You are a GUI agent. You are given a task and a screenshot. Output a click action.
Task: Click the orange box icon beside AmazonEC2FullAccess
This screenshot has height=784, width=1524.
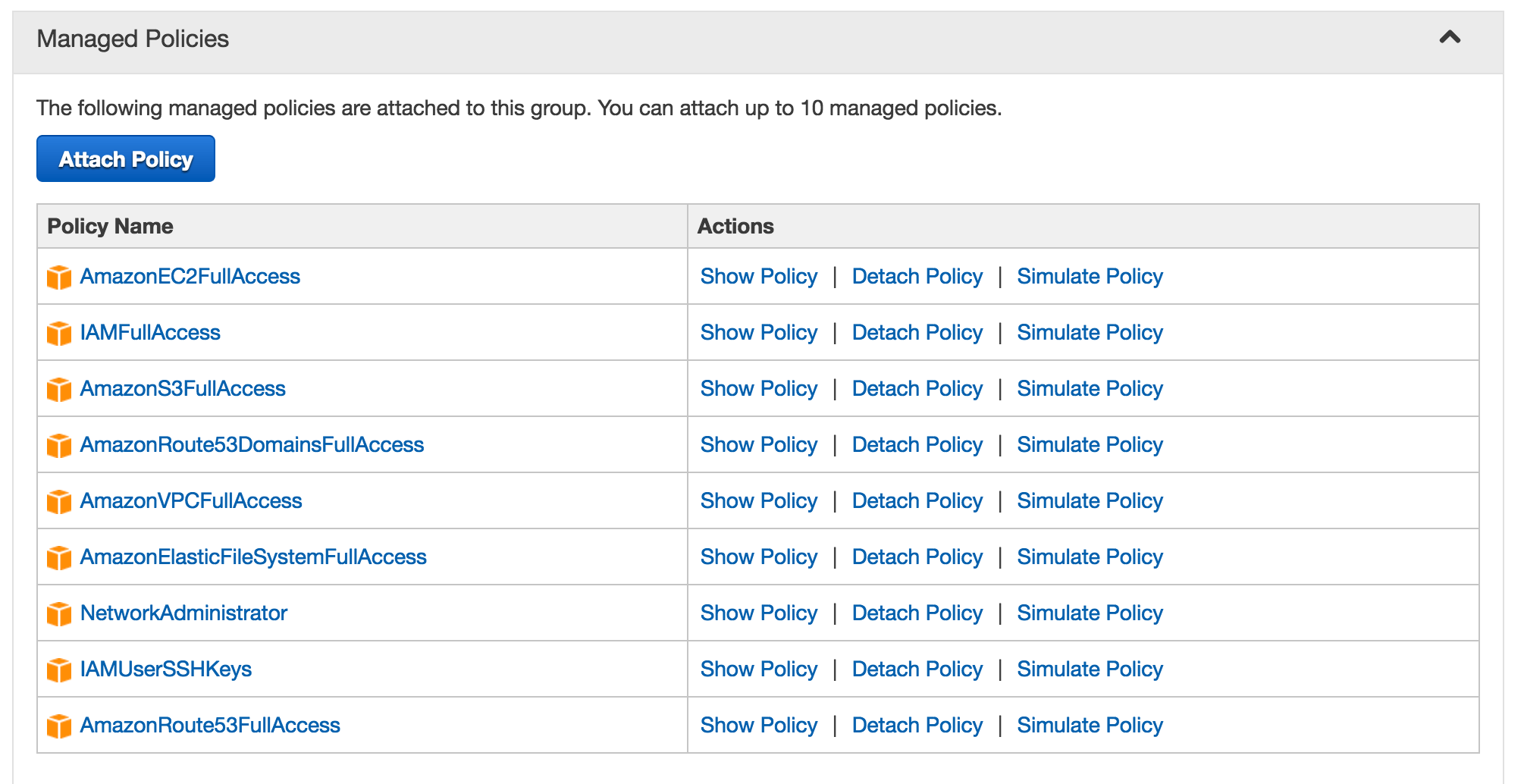(x=59, y=277)
